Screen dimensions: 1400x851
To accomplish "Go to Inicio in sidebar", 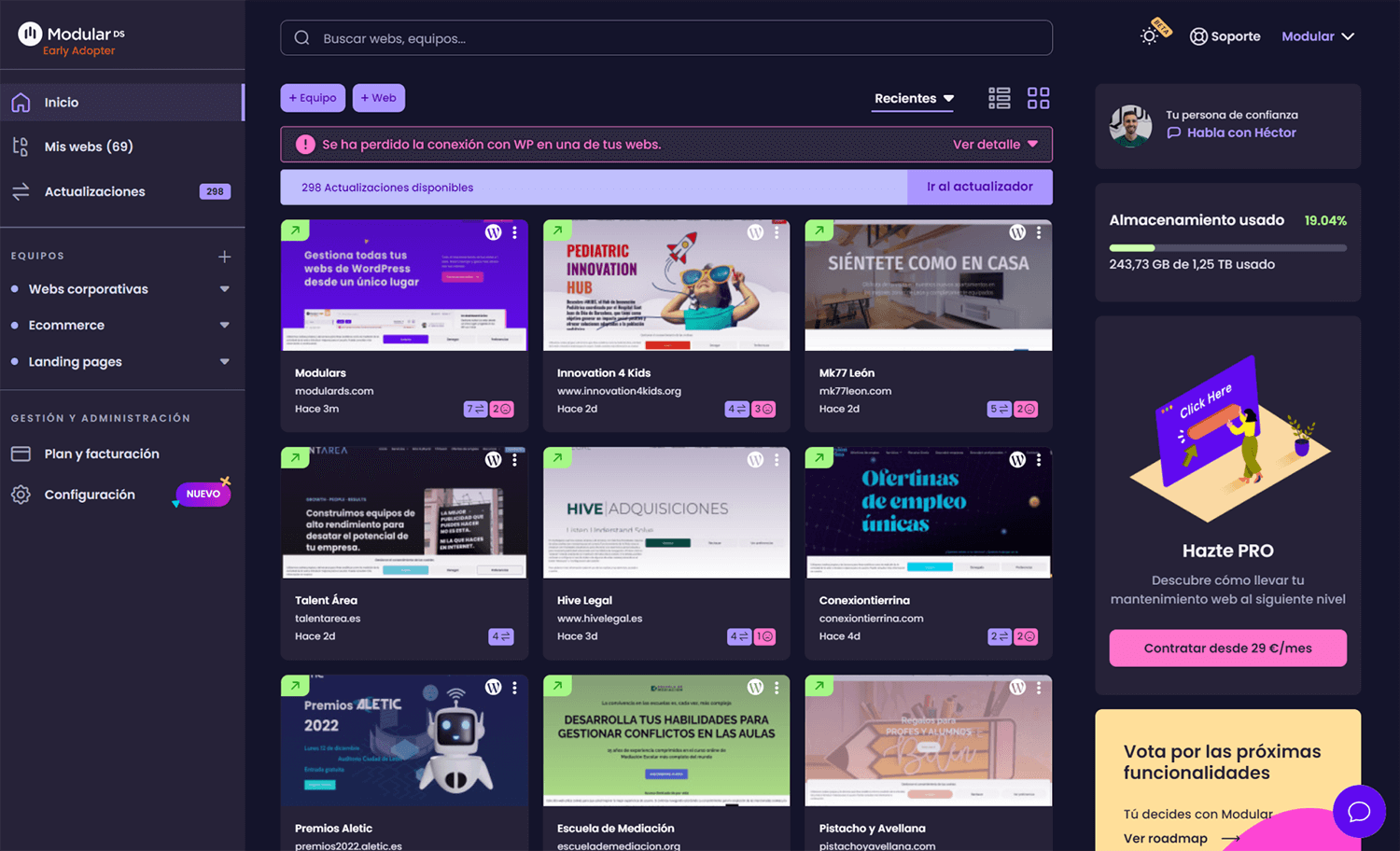I will 122,103.
